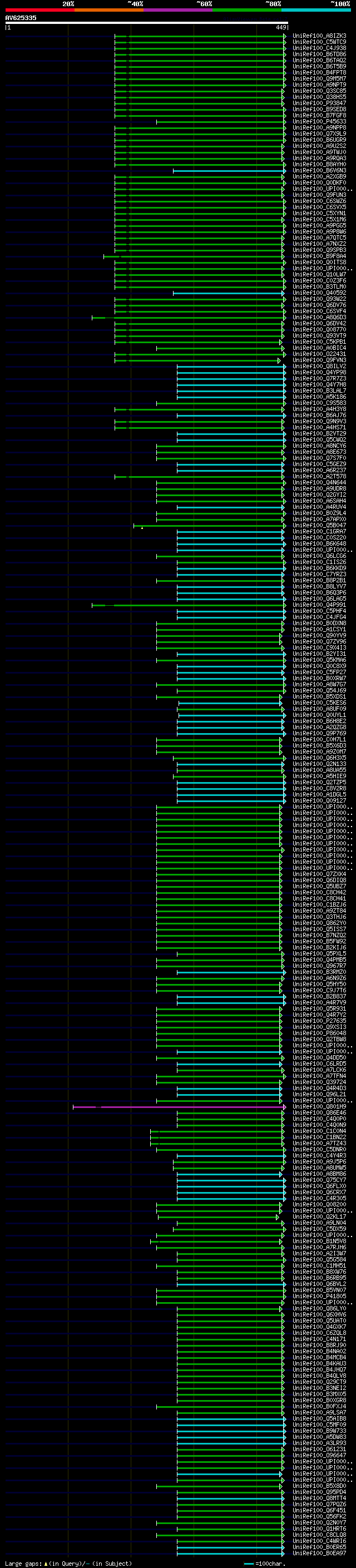The height and width of the screenshot is (1568, 356).
Task: Click the purple ~60% identity legend segment
Action: [x=177, y=10]
